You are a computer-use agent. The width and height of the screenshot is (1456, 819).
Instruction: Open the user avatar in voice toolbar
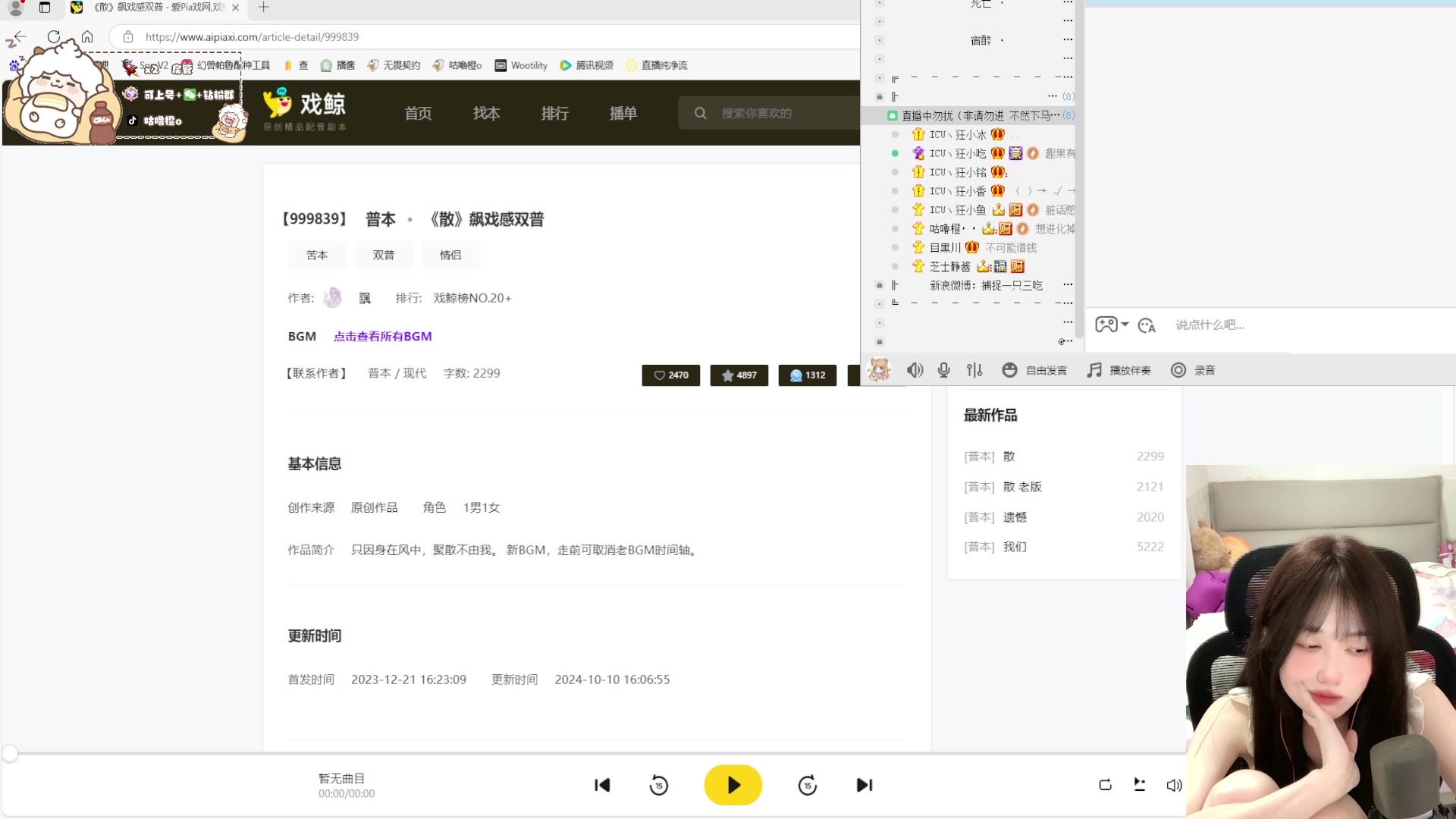click(879, 370)
